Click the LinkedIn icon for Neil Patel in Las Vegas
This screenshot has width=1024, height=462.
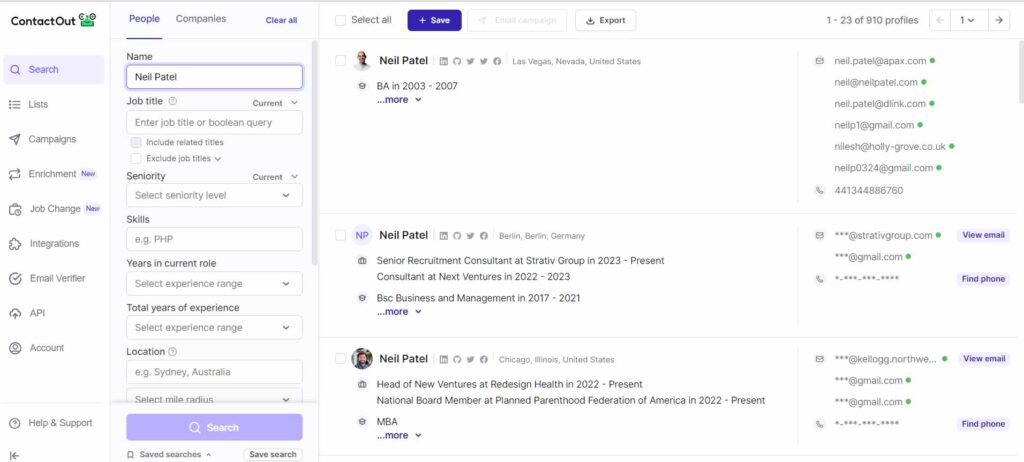(x=444, y=62)
